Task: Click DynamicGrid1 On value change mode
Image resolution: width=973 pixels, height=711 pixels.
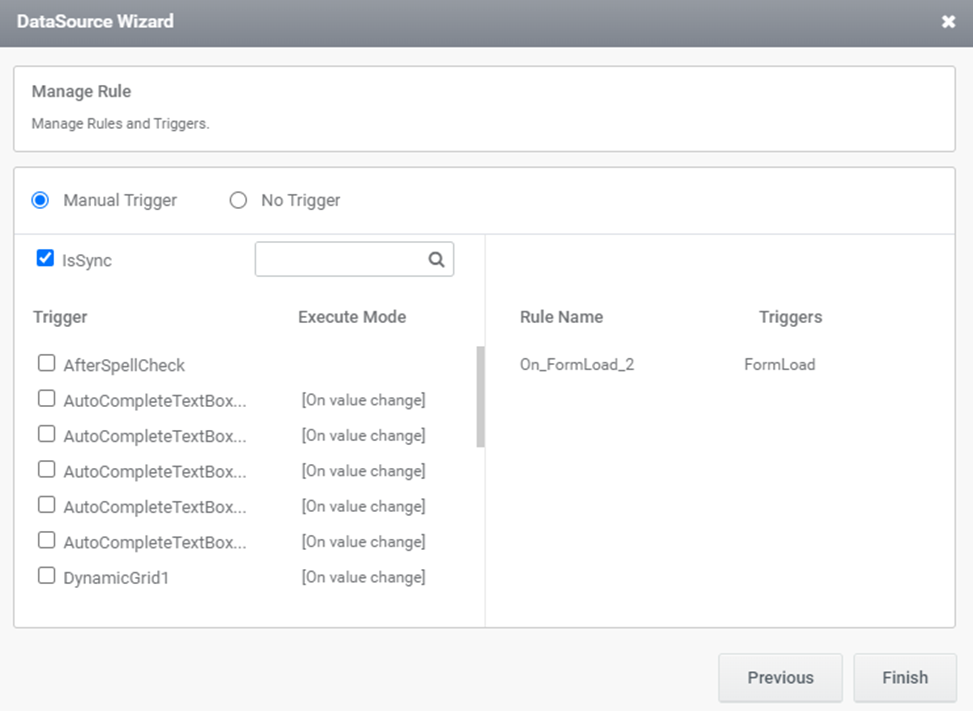Action: (364, 577)
